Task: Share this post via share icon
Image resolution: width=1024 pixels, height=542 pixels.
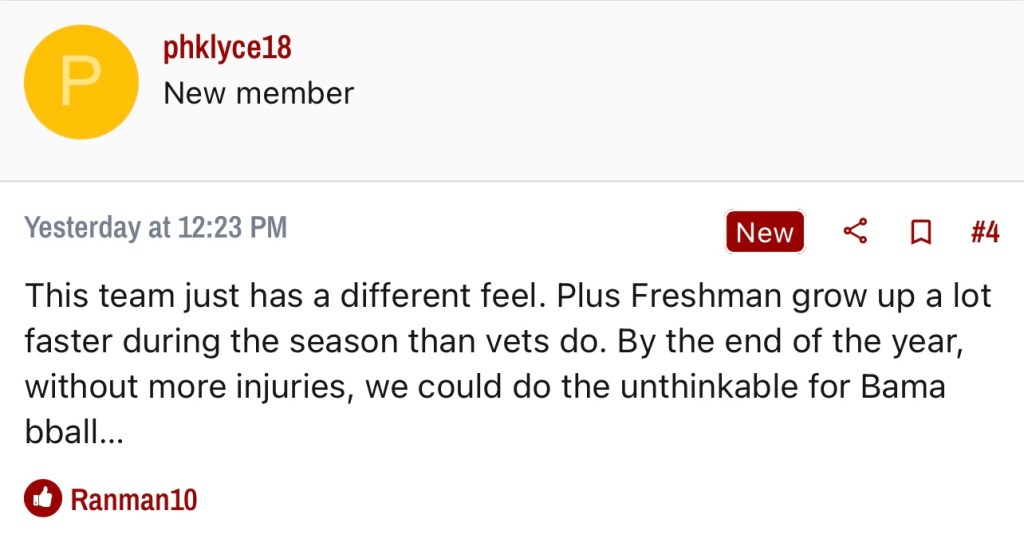Action: [855, 232]
